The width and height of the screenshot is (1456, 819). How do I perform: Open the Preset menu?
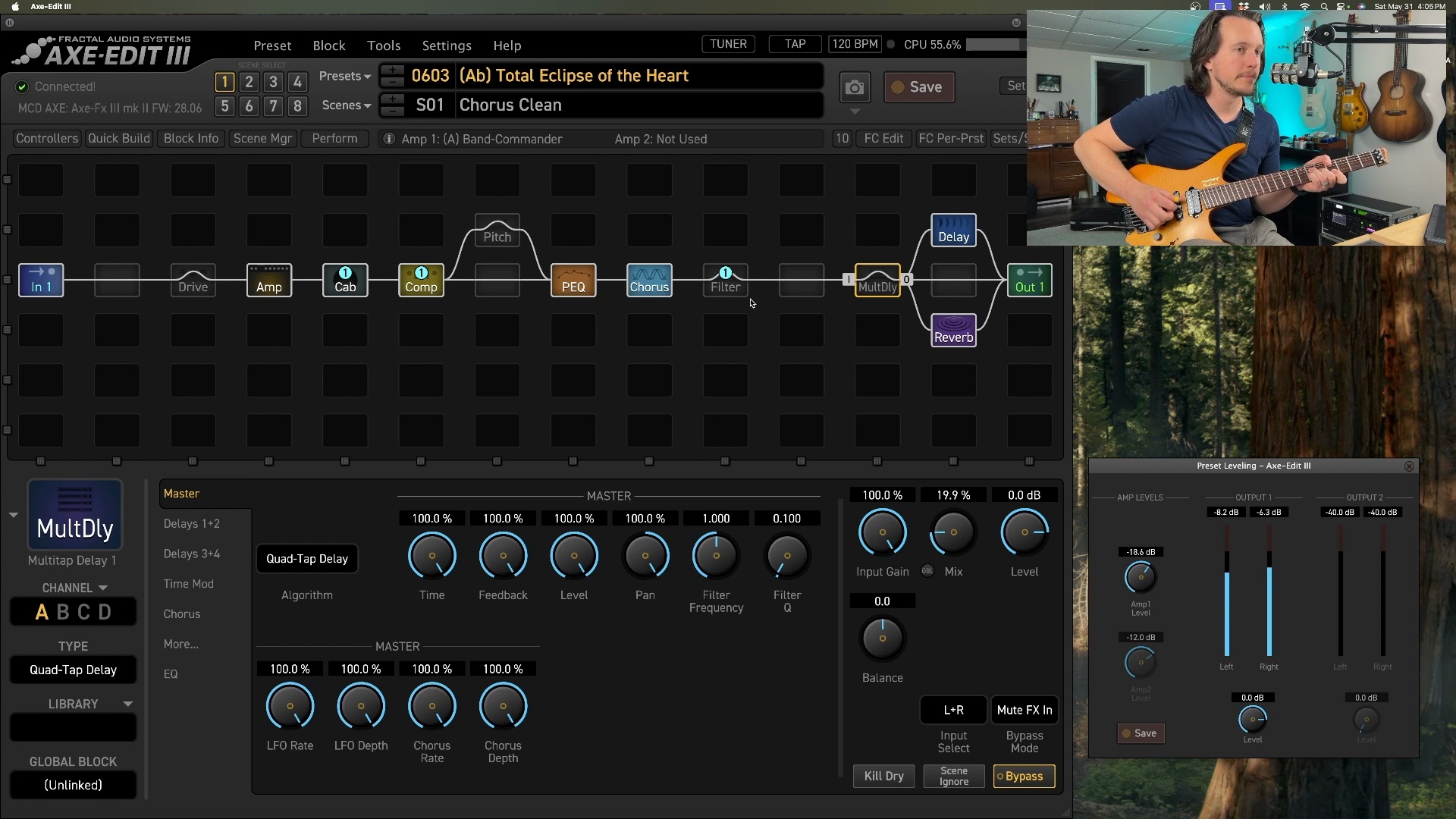(x=272, y=45)
